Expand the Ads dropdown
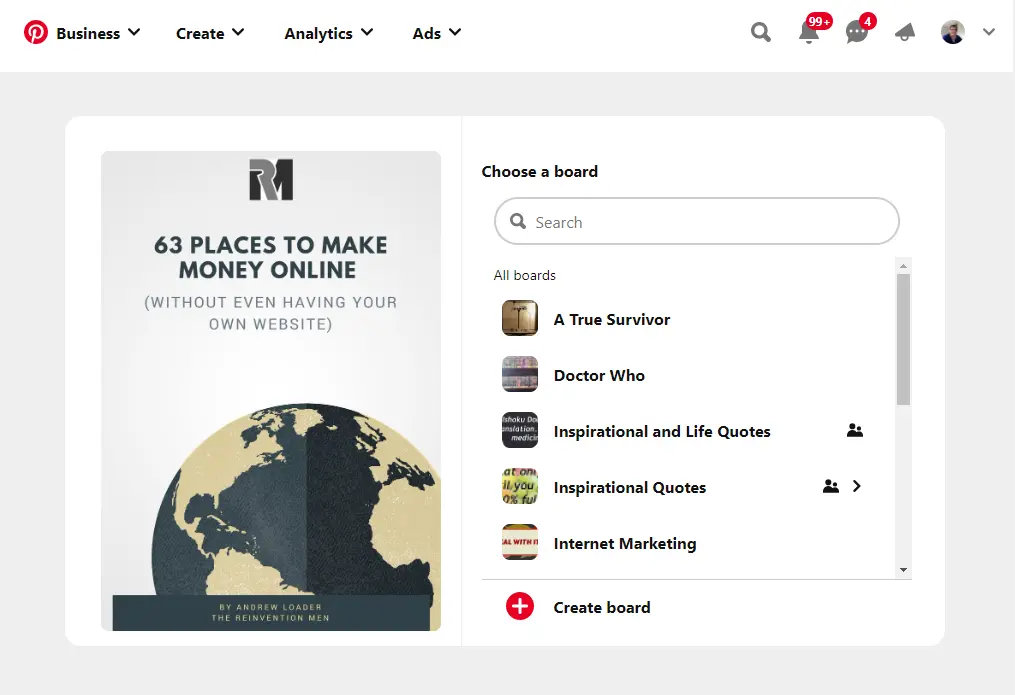 (x=437, y=33)
